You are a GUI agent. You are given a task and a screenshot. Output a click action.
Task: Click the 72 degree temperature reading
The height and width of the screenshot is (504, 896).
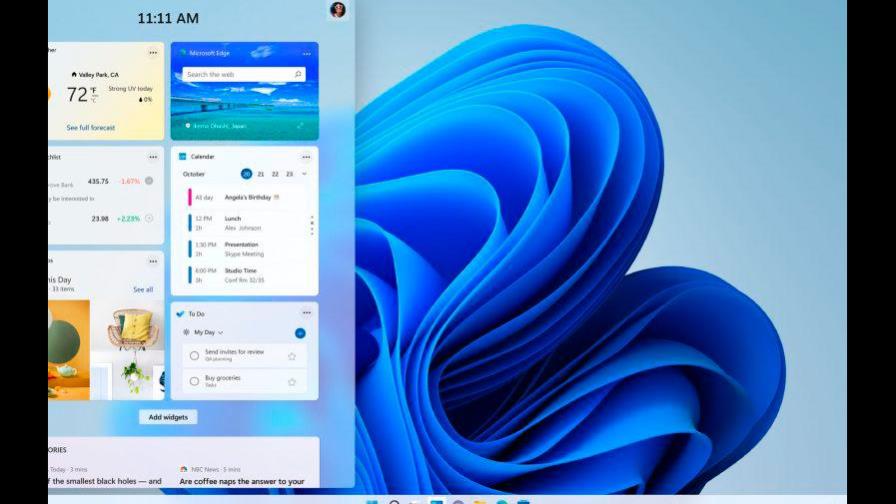[x=78, y=94]
